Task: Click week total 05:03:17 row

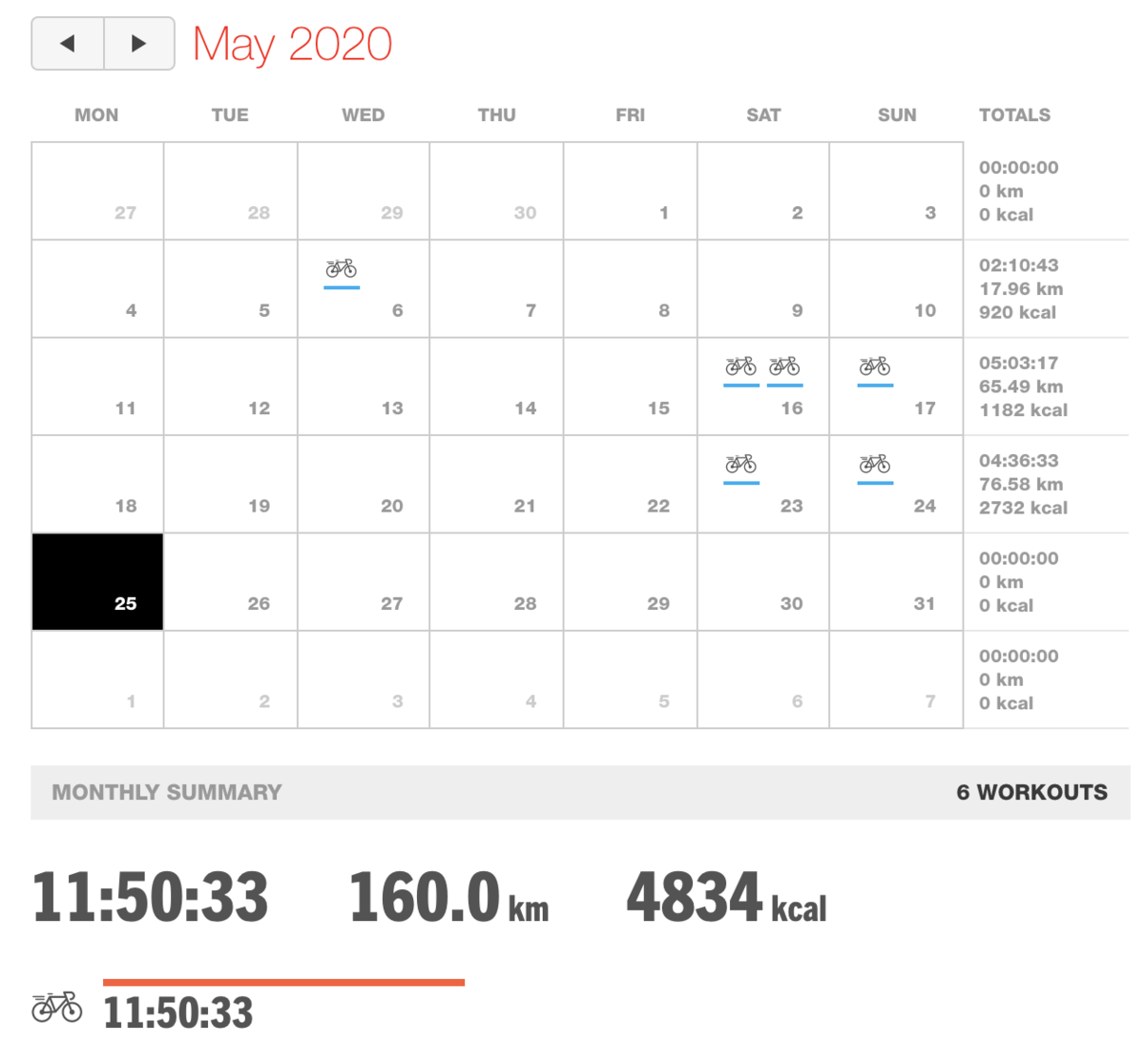Action: [1018, 363]
